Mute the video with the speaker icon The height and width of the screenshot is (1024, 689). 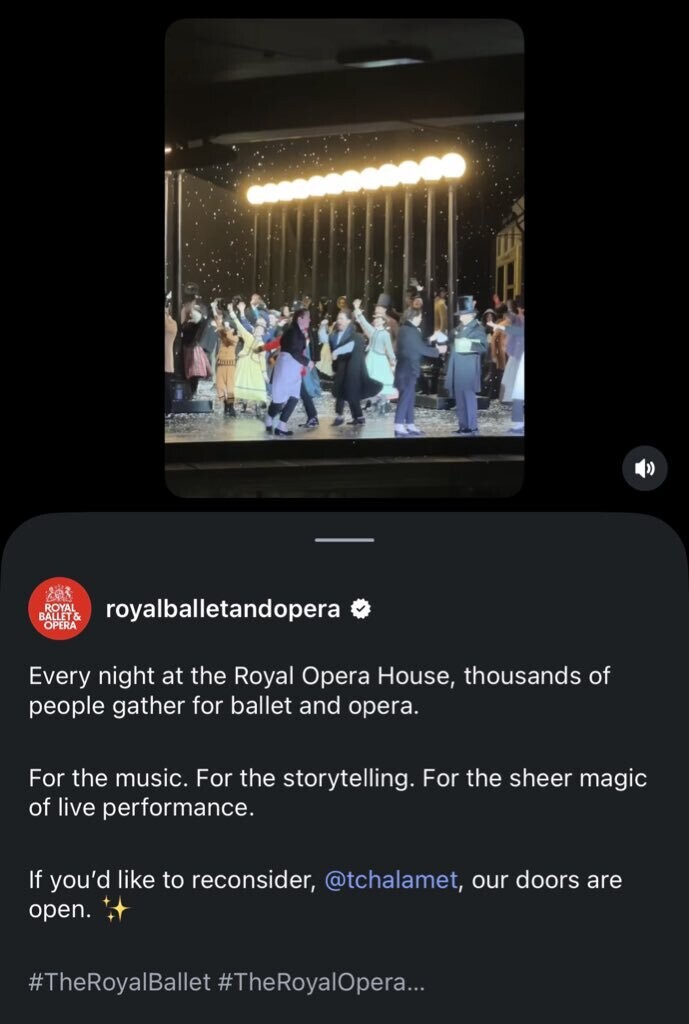pyautogui.click(x=645, y=468)
